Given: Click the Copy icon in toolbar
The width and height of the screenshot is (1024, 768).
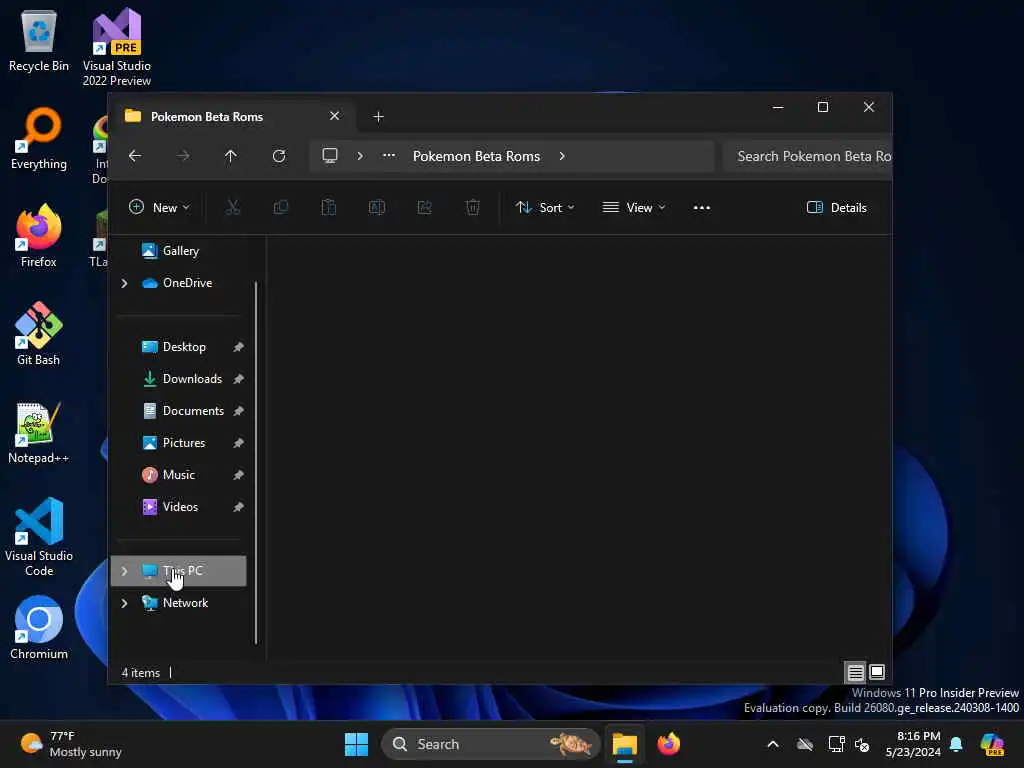Looking at the screenshot, I should coord(281,208).
